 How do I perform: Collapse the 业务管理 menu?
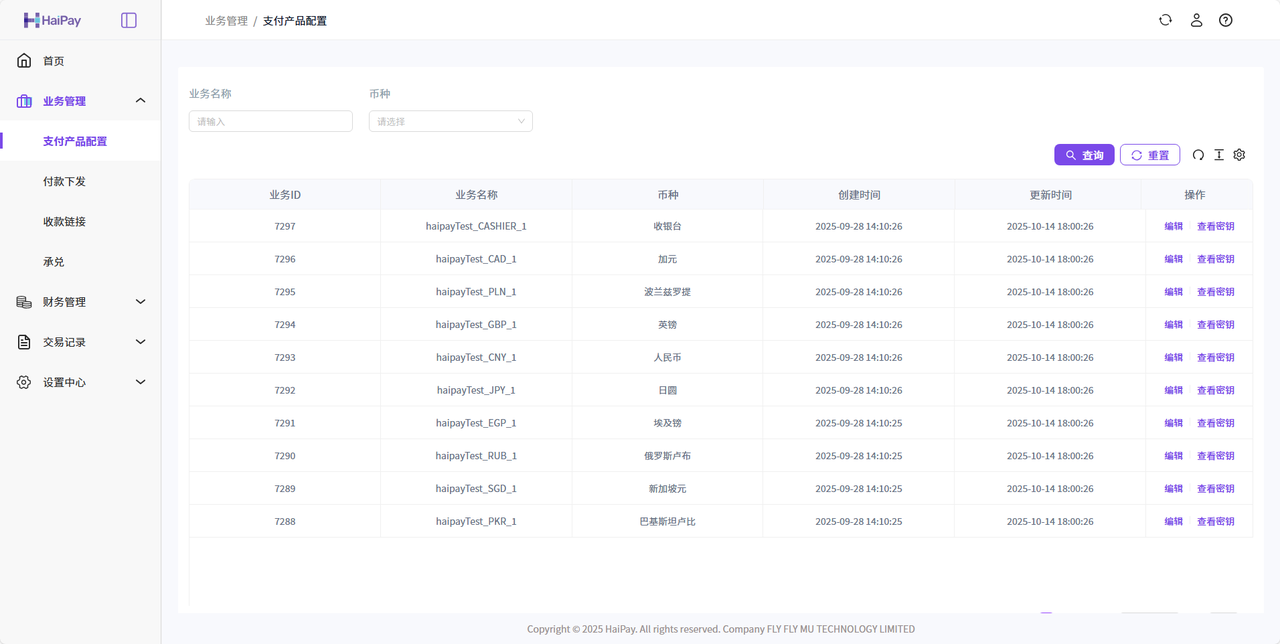click(x=80, y=101)
